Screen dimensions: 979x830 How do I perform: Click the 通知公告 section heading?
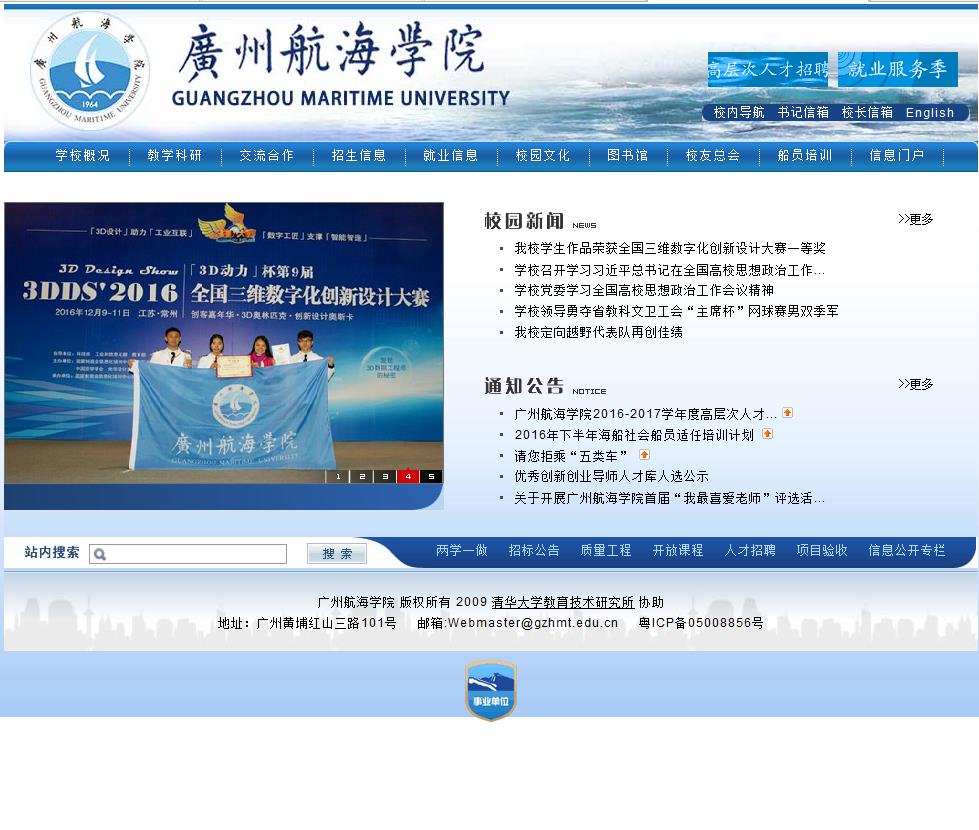tap(524, 386)
